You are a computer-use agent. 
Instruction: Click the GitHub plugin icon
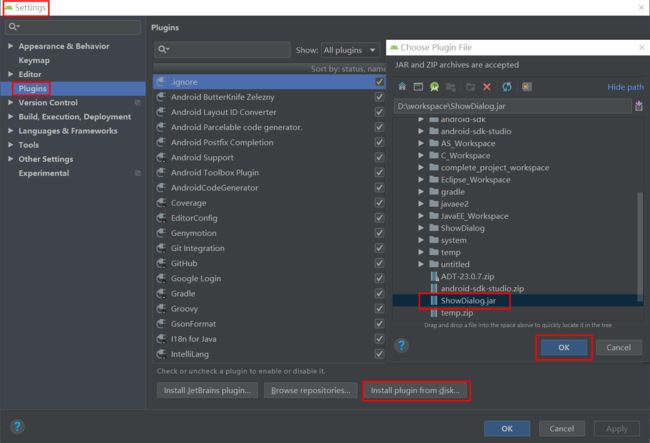click(x=161, y=264)
